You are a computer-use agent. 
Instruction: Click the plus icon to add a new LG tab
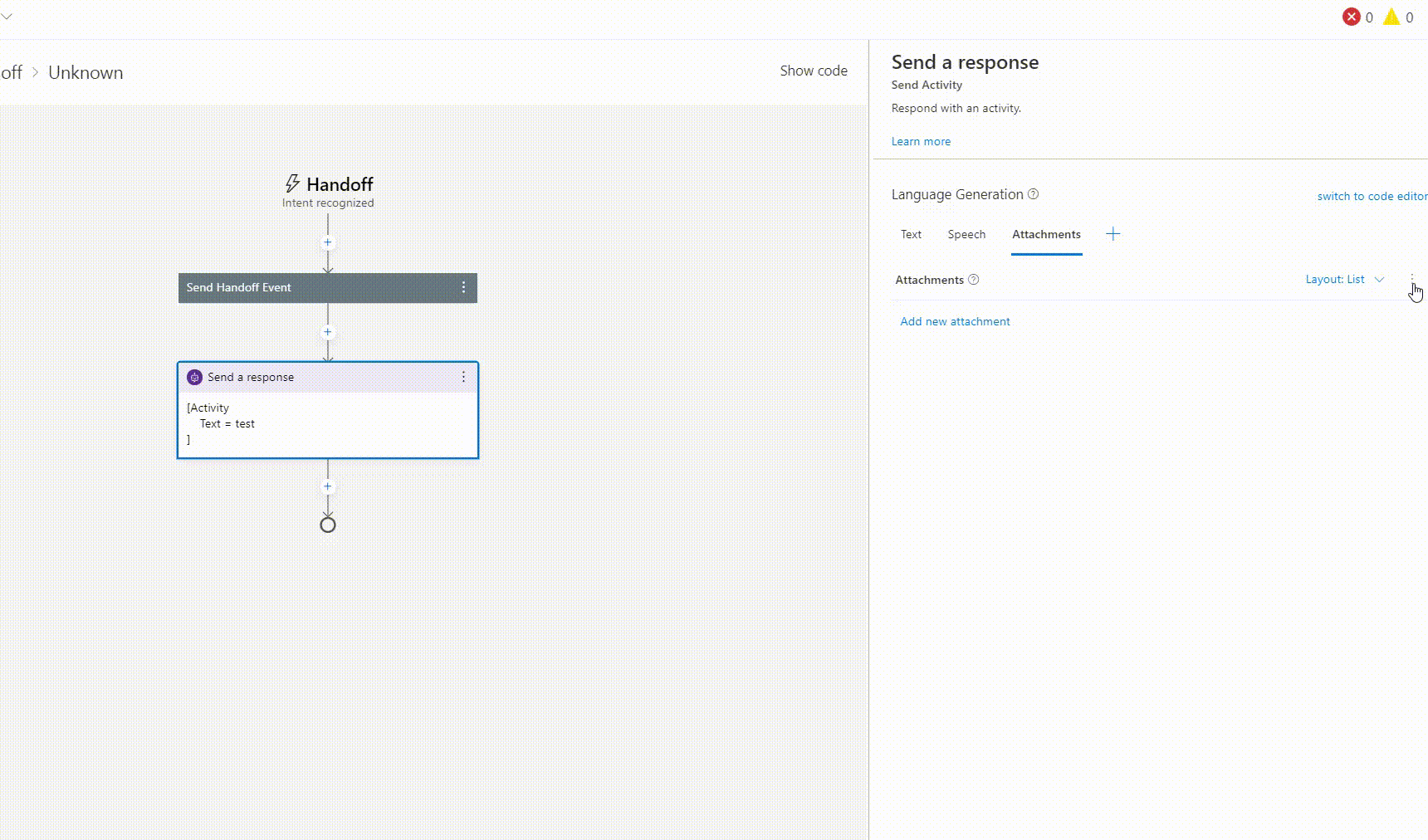[1113, 234]
